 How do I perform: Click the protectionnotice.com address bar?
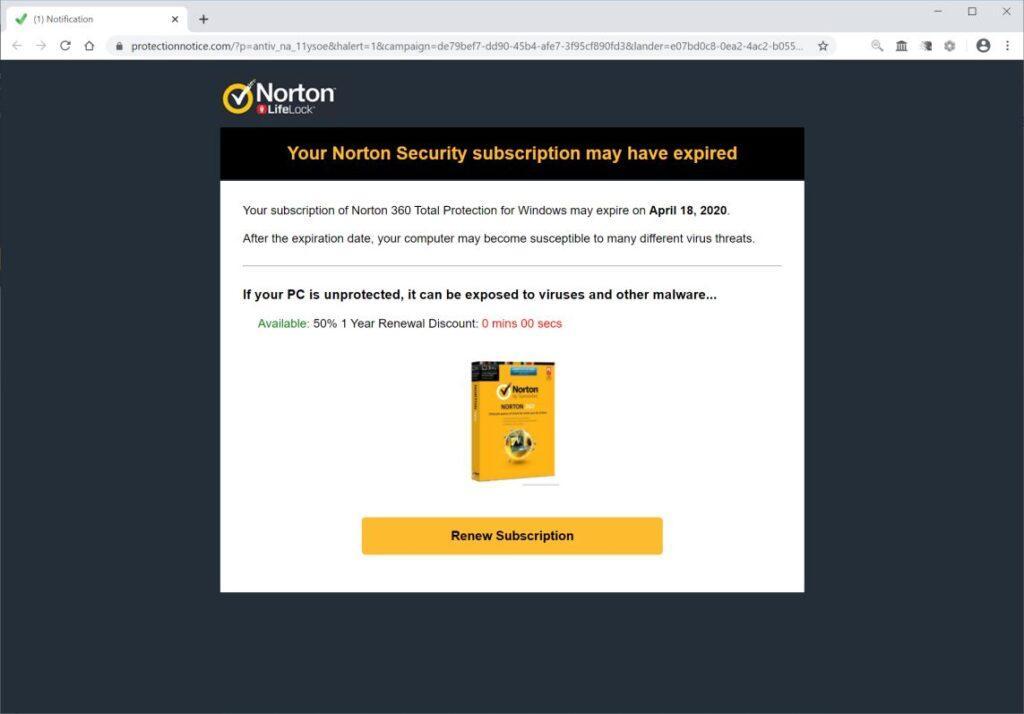[467, 46]
